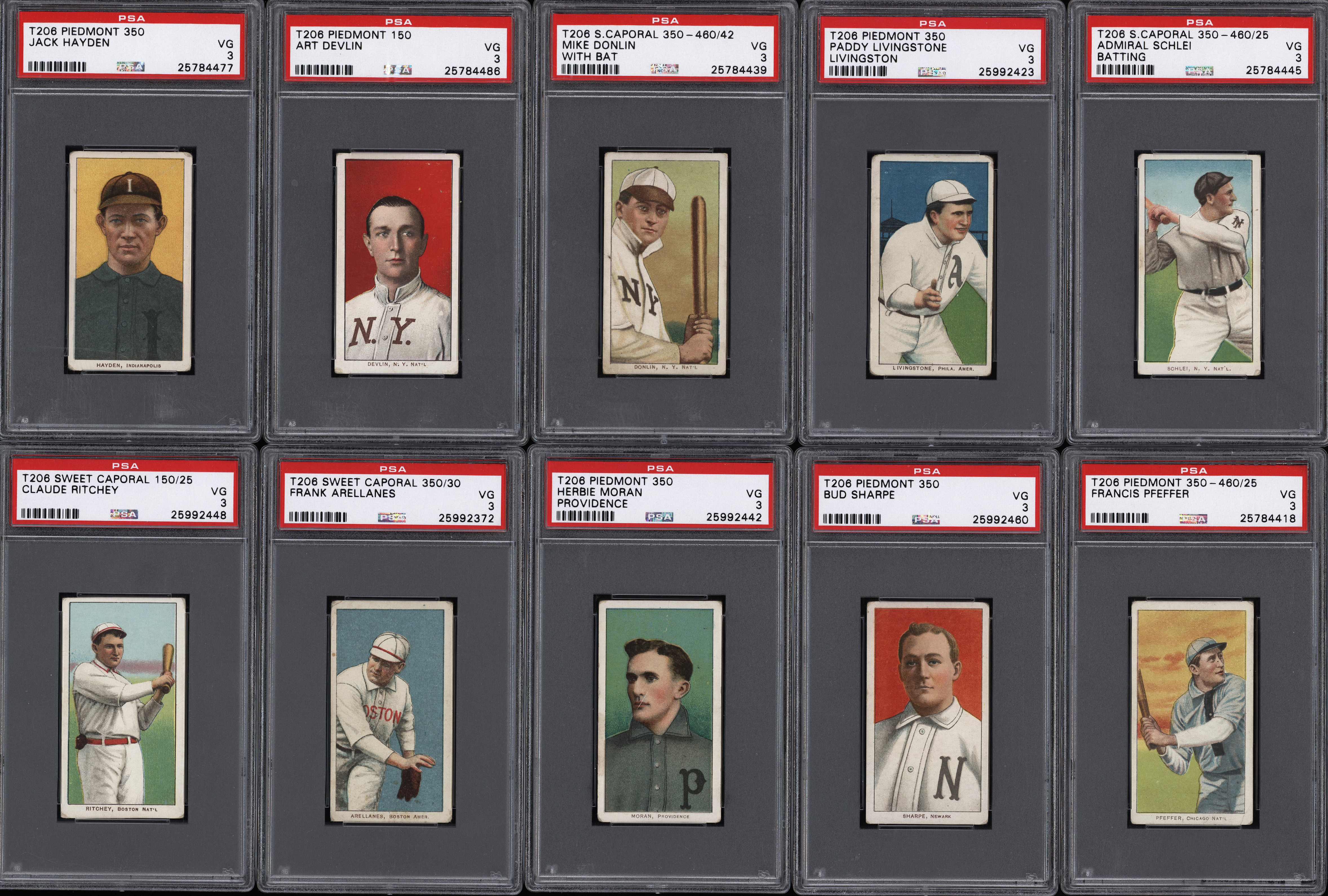Click the barcode on Bud Sharpe label
1328x896 pixels.
pos(851,519)
